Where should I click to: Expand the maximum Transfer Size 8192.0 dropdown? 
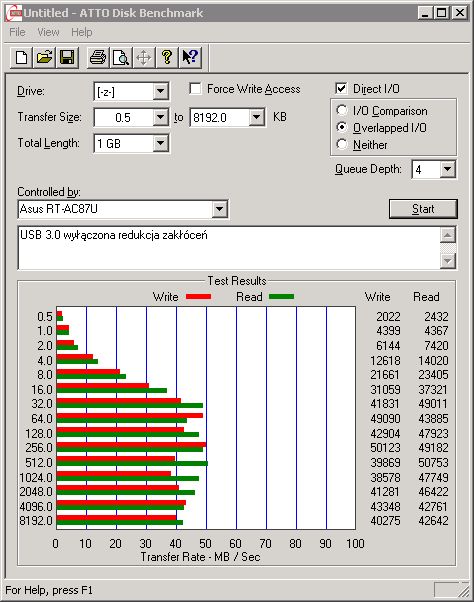pyautogui.click(x=256, y=117)
